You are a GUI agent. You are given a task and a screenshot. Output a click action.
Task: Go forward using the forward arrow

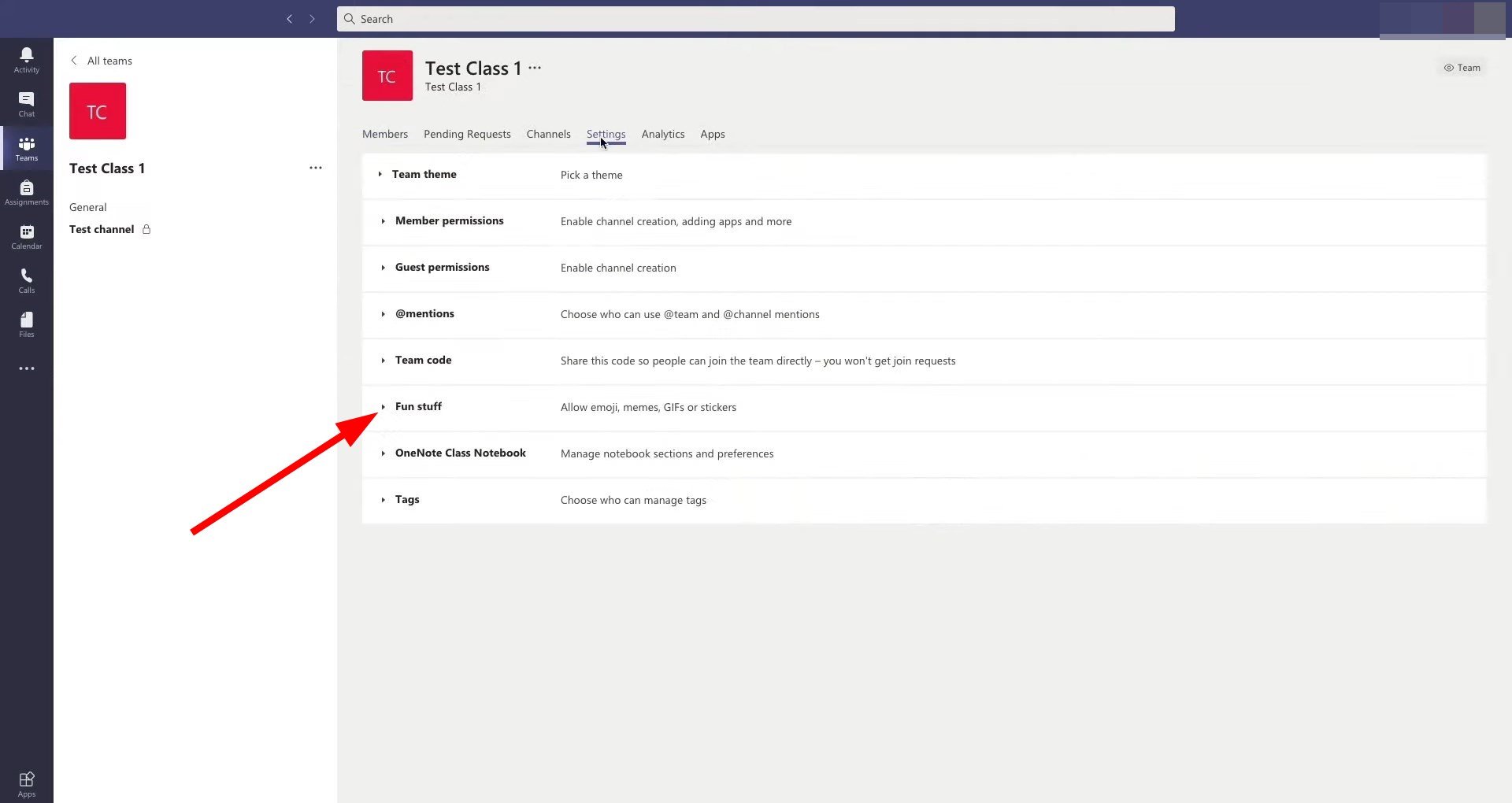click(312, 19)
